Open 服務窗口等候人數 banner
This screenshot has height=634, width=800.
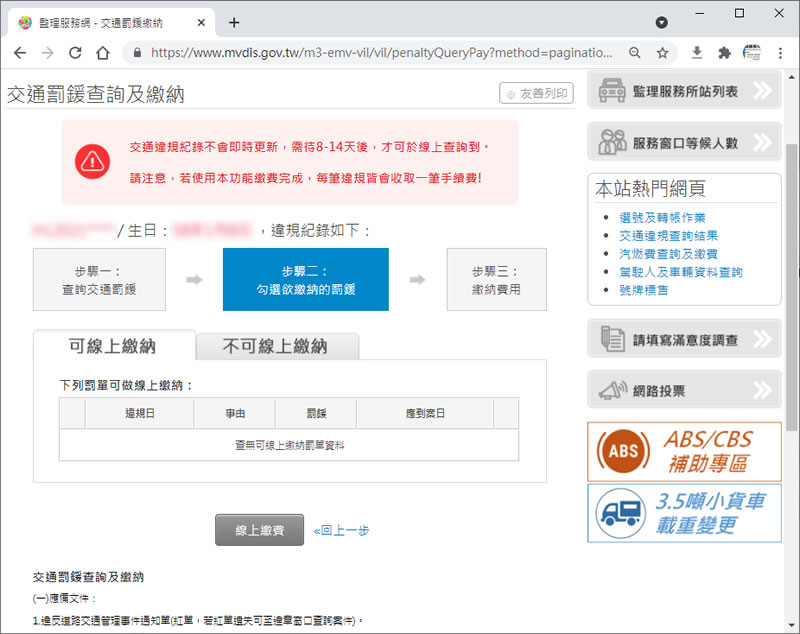[x=684, y=142]
